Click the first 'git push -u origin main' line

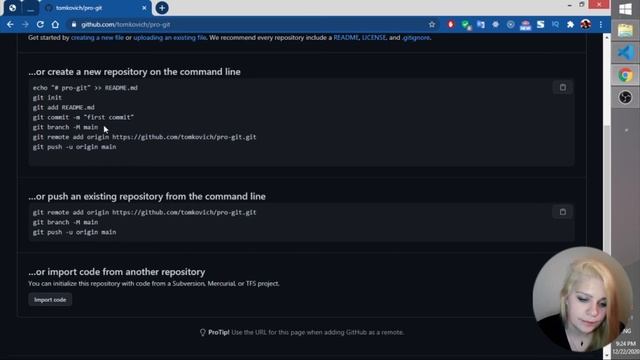pyautogui.click(x=74, y=147)
